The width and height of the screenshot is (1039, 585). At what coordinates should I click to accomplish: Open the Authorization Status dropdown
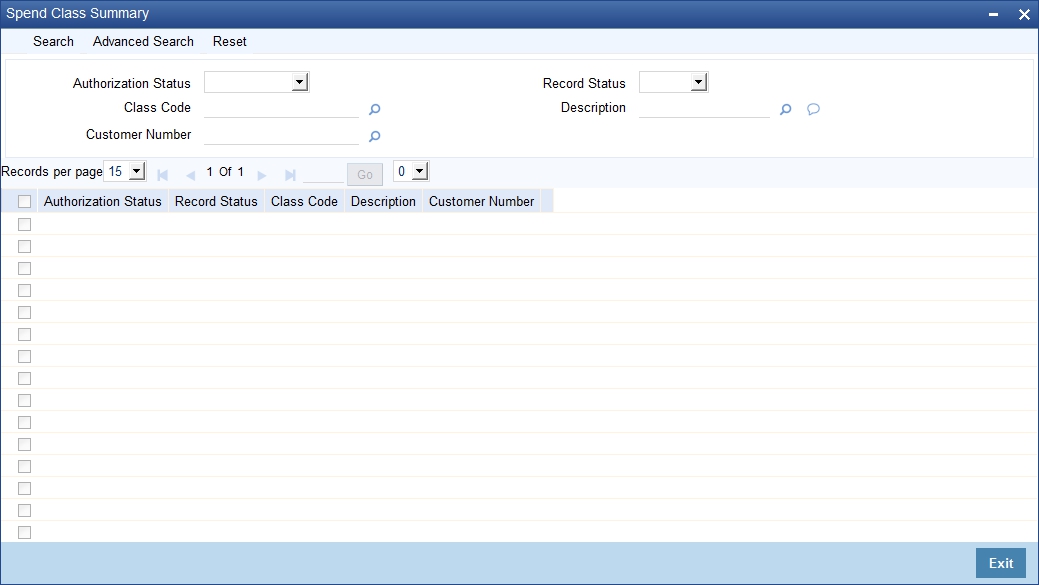tap(256, 82)
